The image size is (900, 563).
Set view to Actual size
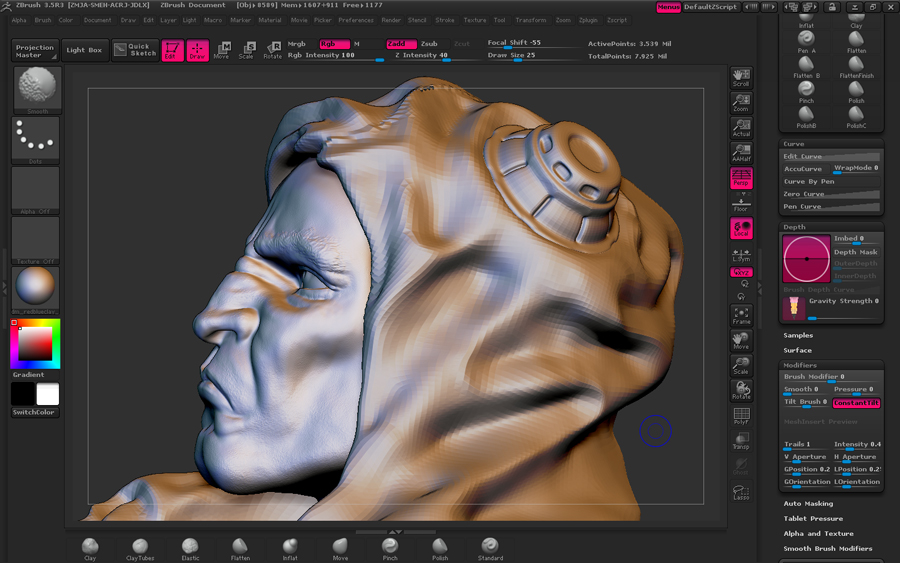click(x=741, y=128)
